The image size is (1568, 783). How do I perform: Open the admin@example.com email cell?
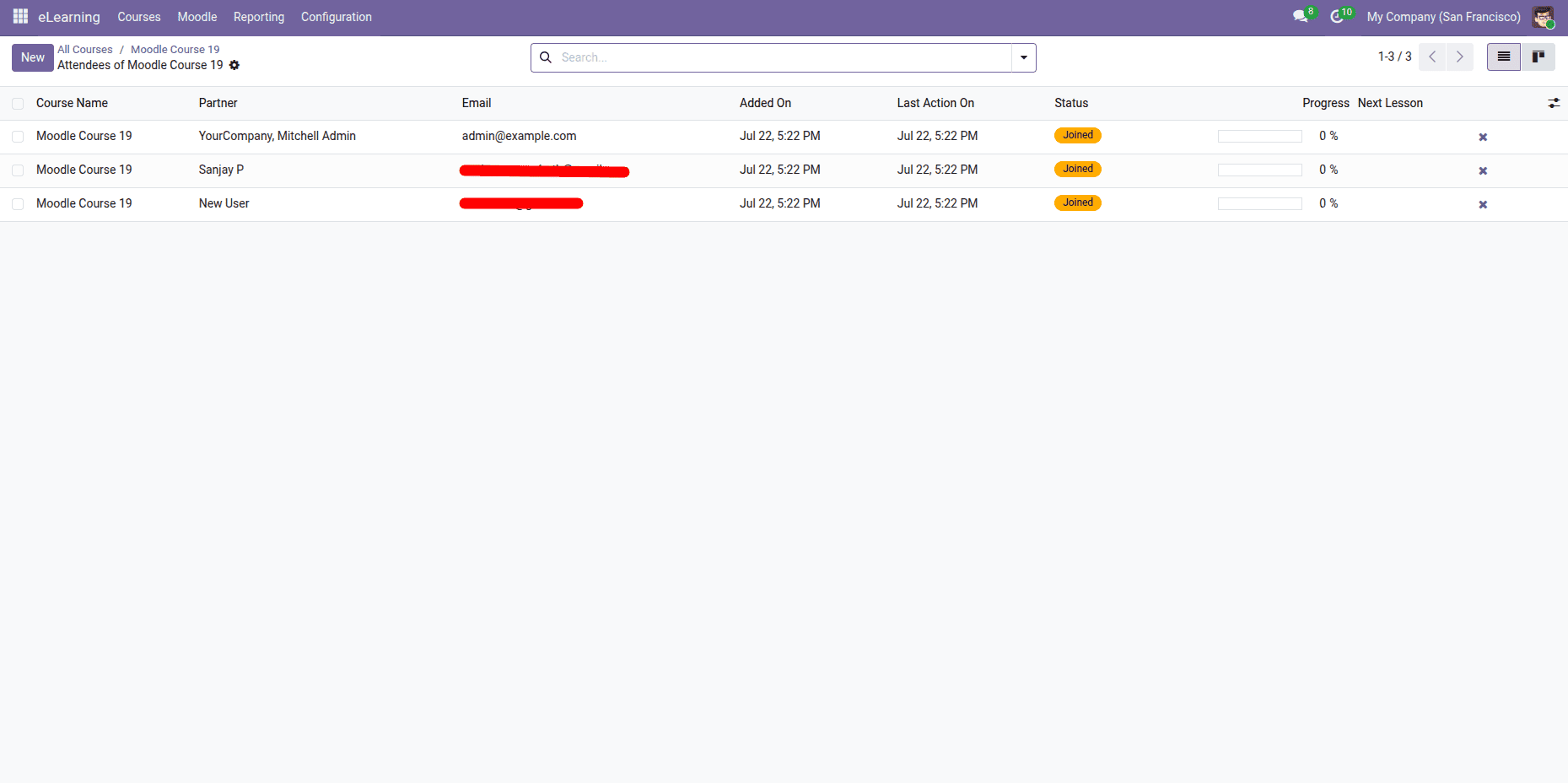coord(520,136)
